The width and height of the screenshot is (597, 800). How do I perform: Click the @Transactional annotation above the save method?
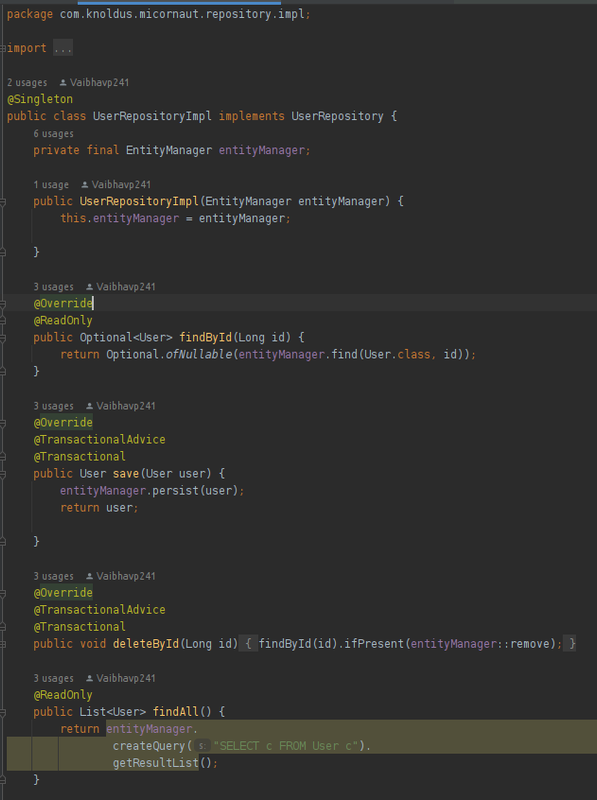click(80, 457)
